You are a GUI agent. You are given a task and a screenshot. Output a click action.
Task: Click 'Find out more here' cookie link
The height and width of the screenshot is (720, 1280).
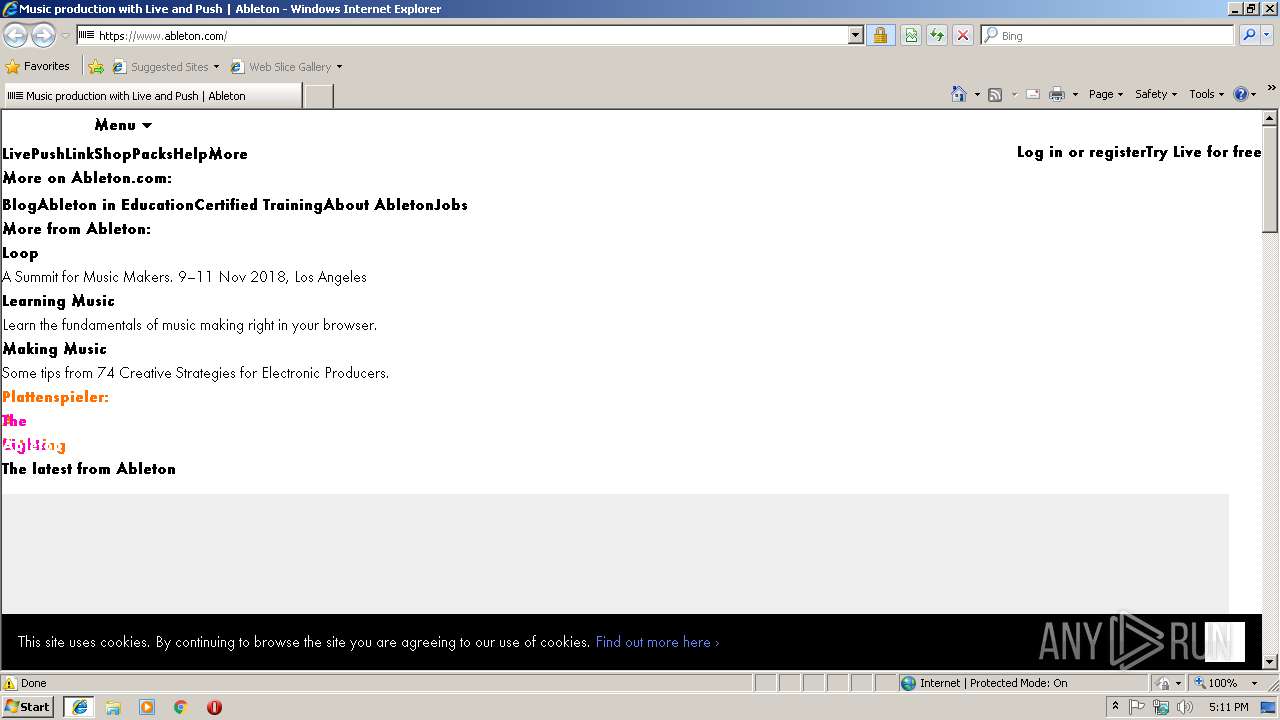click(657, 642)
